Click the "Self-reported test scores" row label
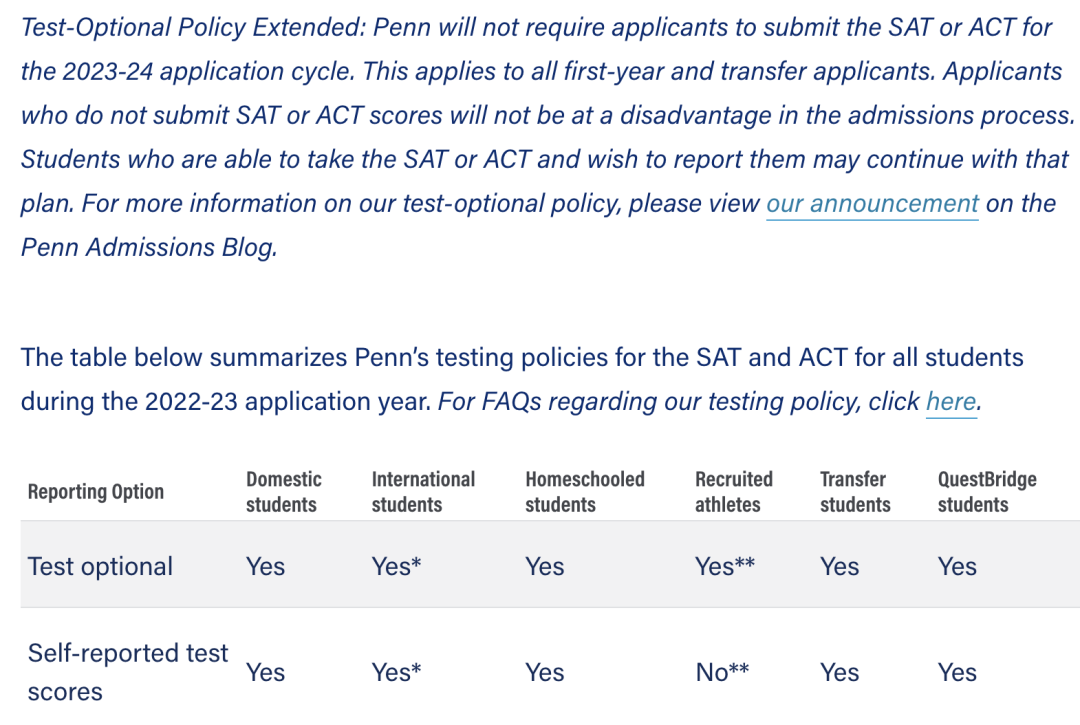Image resolution: width=1080 pixels, height=725 pixels. (128, 672)
